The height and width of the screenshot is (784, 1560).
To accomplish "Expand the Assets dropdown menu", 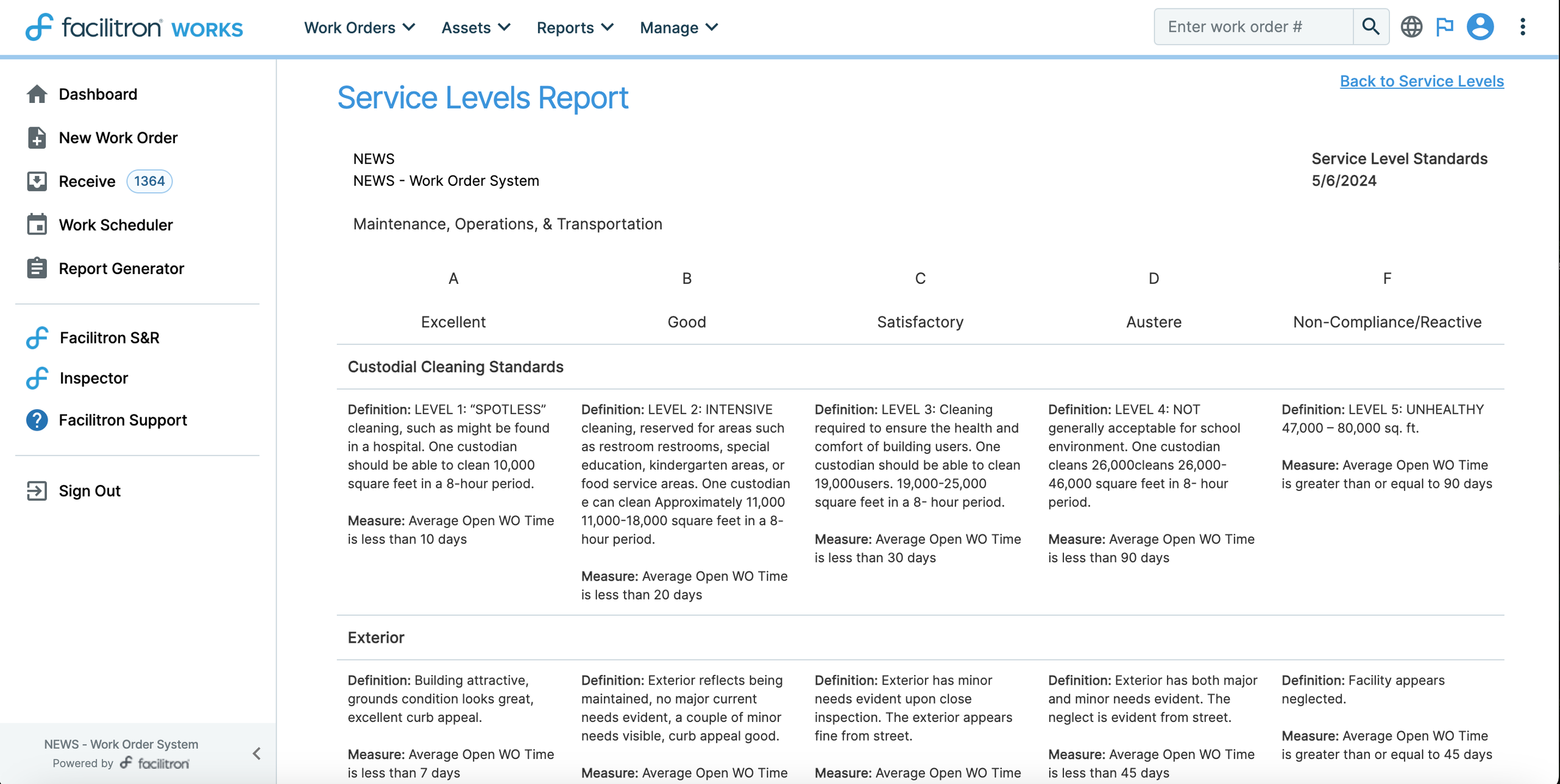I will tap(475, 27).
